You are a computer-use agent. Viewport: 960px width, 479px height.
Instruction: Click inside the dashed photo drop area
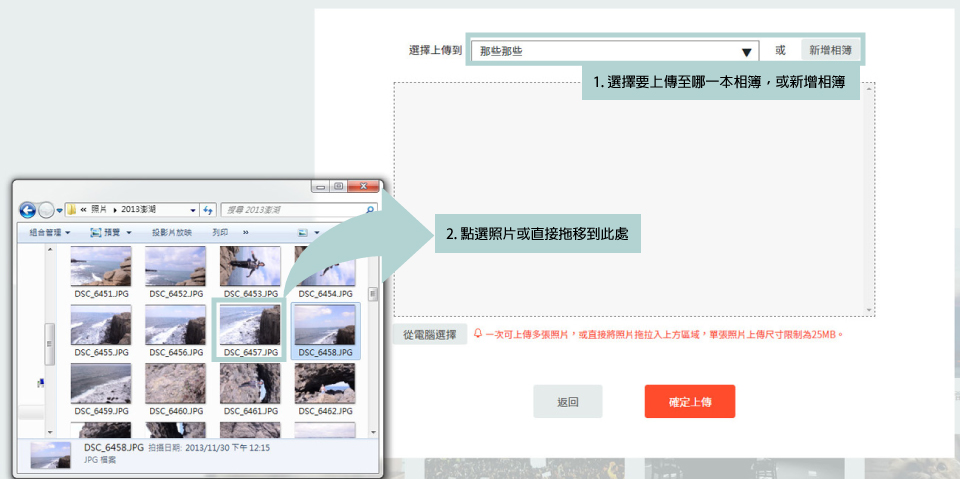634,200
